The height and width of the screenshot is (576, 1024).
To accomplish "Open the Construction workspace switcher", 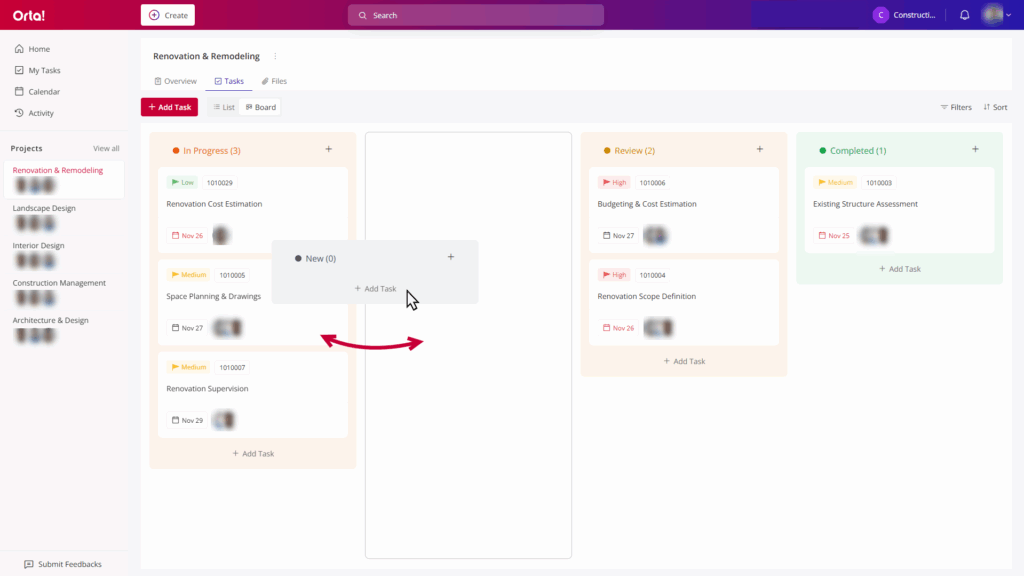I will (x=905, y=15).
